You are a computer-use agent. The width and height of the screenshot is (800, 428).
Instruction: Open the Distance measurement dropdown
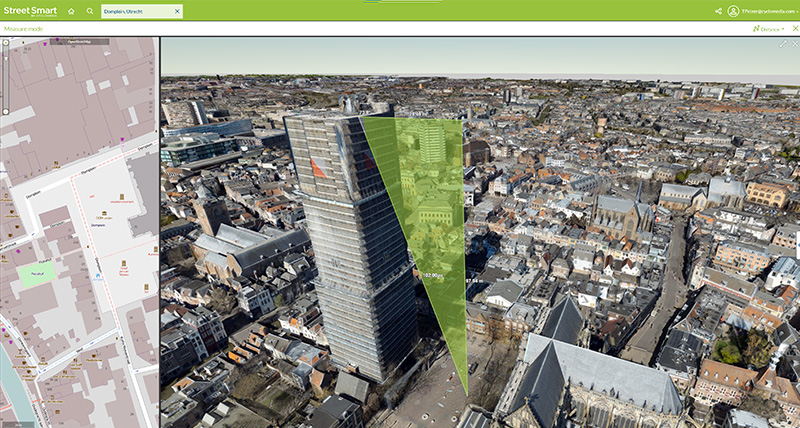768,28
